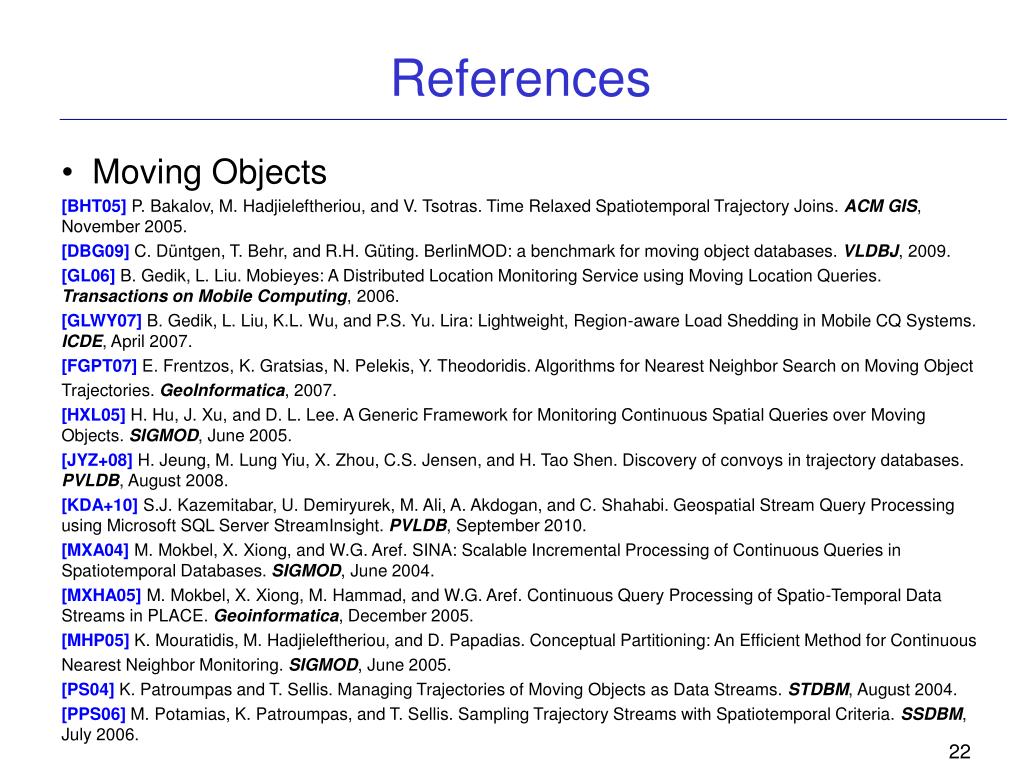Click the [MXHA05] citation key
Viewport: 1024px width, 768px height.
(101, 595)
